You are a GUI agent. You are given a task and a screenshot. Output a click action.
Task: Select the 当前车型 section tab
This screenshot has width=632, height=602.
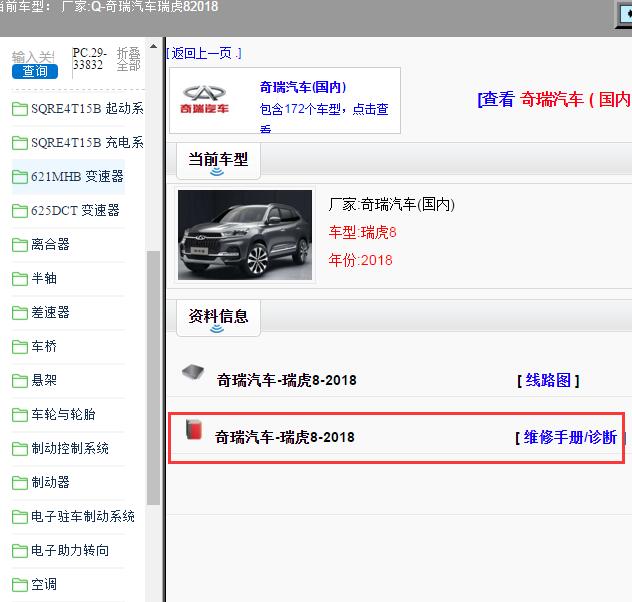pos(218,161)
